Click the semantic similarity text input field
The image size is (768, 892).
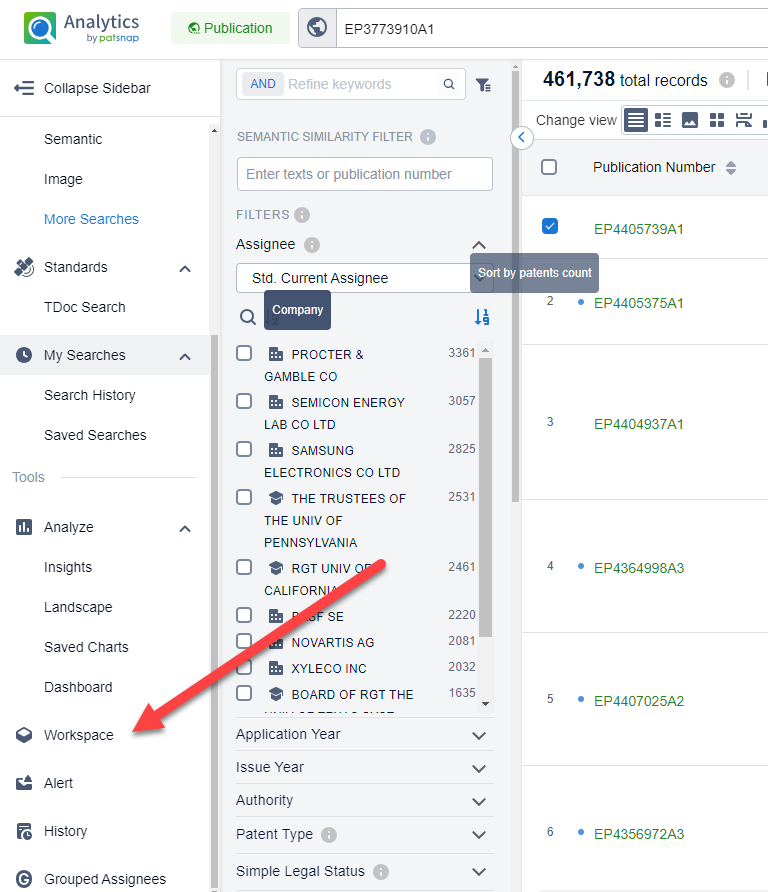tap(364, 174)
